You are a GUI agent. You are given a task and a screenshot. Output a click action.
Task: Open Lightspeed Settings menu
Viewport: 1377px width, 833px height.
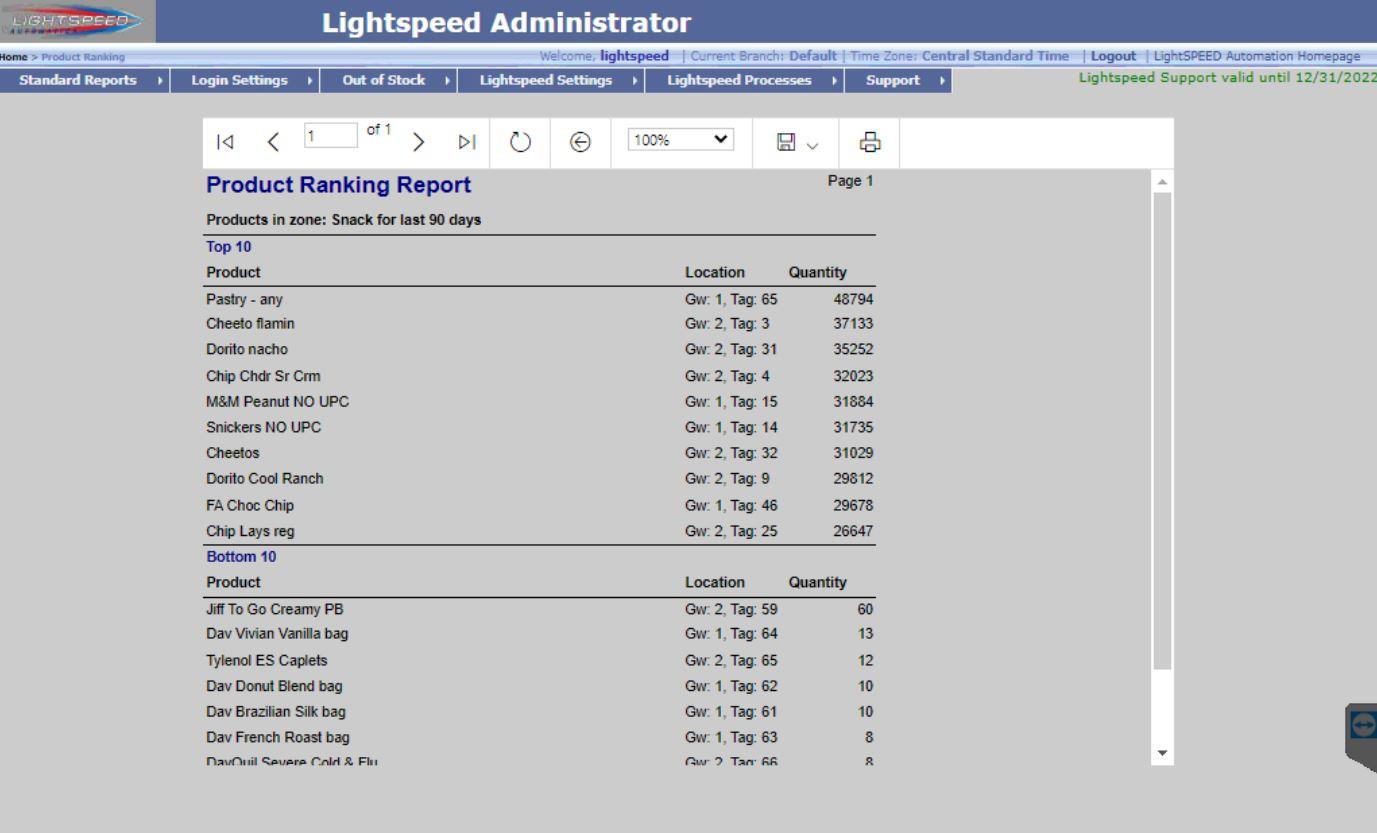pos(553,80)
